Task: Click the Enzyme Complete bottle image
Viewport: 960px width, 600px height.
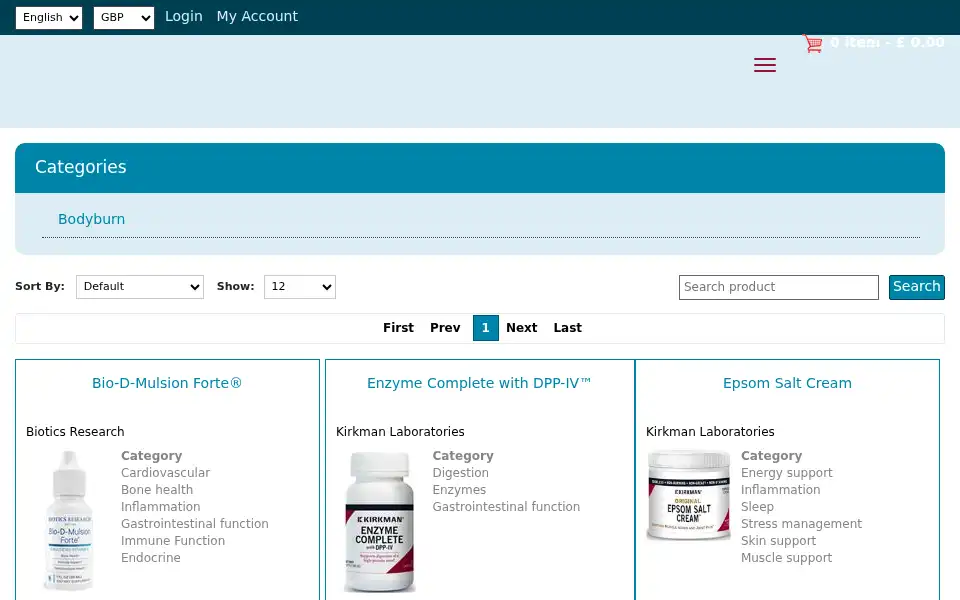Action: click(380, 522)
